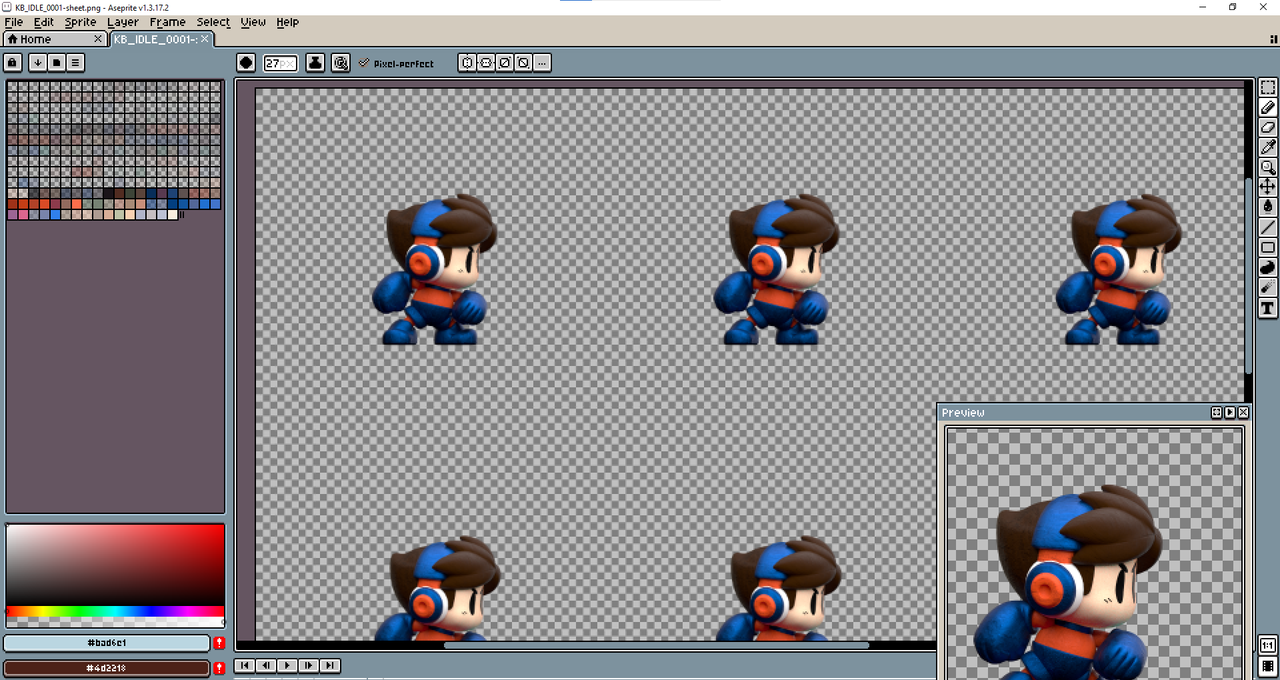
Task: Select the Pencil tool
Action: point(1267,108)
